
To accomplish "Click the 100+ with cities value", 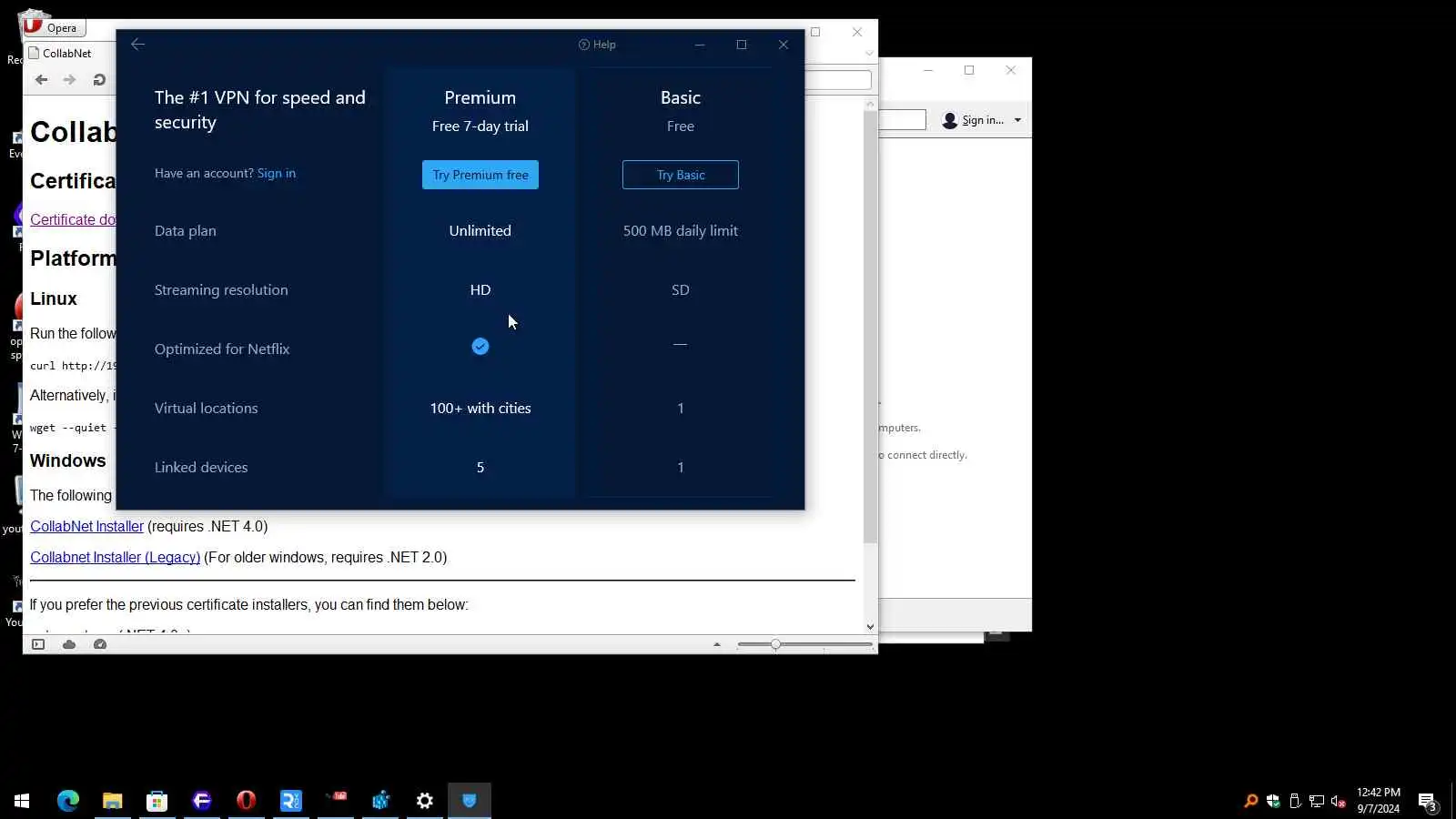I will 480,409.
